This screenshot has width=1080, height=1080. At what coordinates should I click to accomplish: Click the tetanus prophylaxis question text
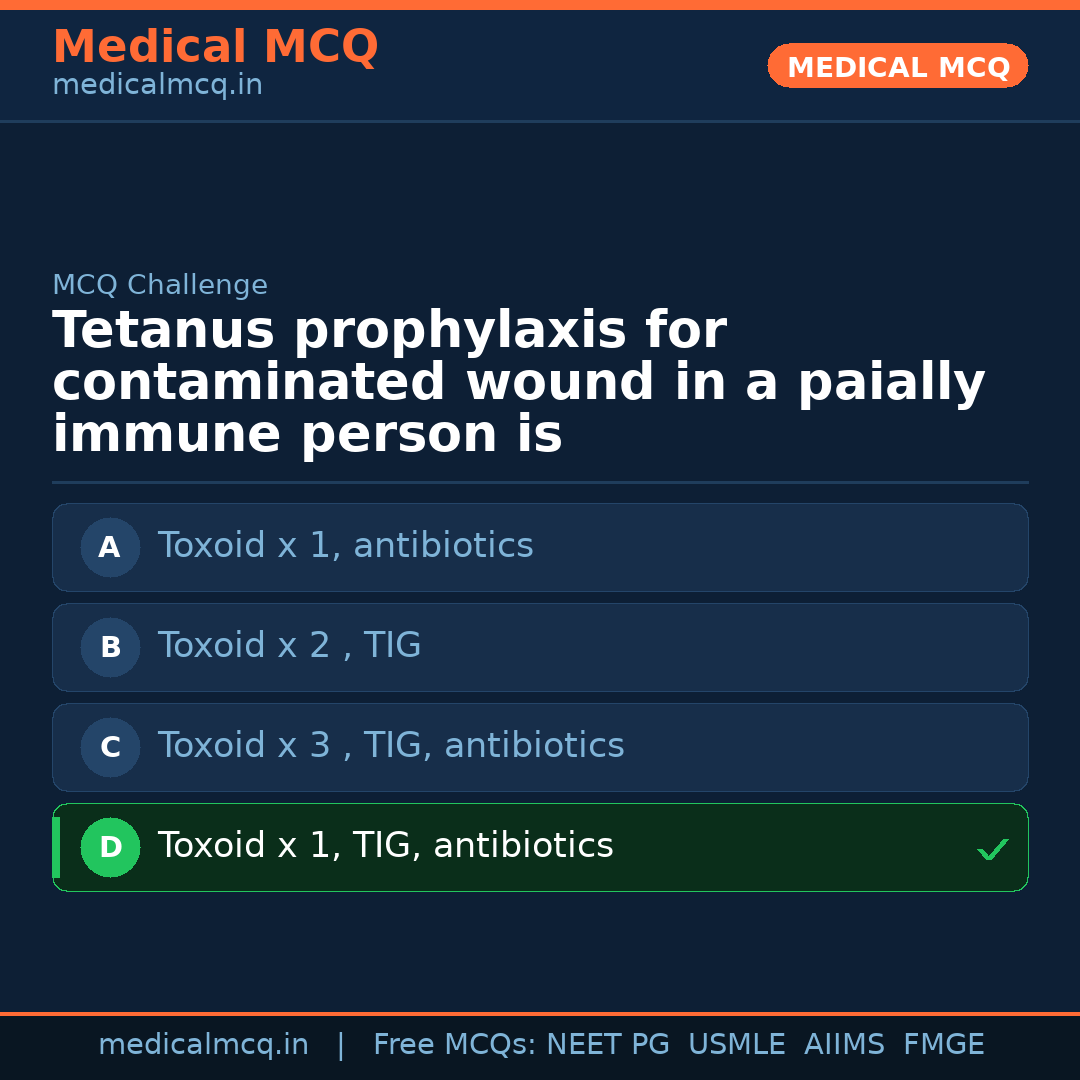tap(518, 383)
